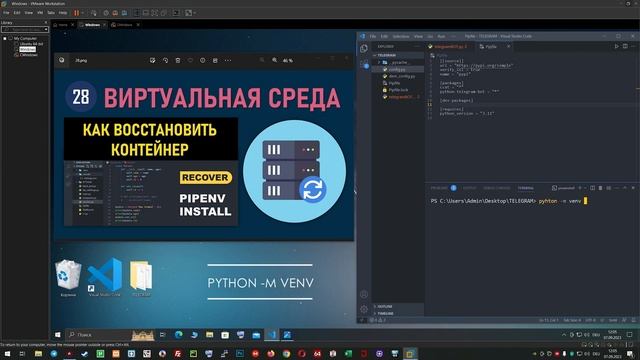
Task: Show hidden icons in the guest system tray
Action: [564, 335]
